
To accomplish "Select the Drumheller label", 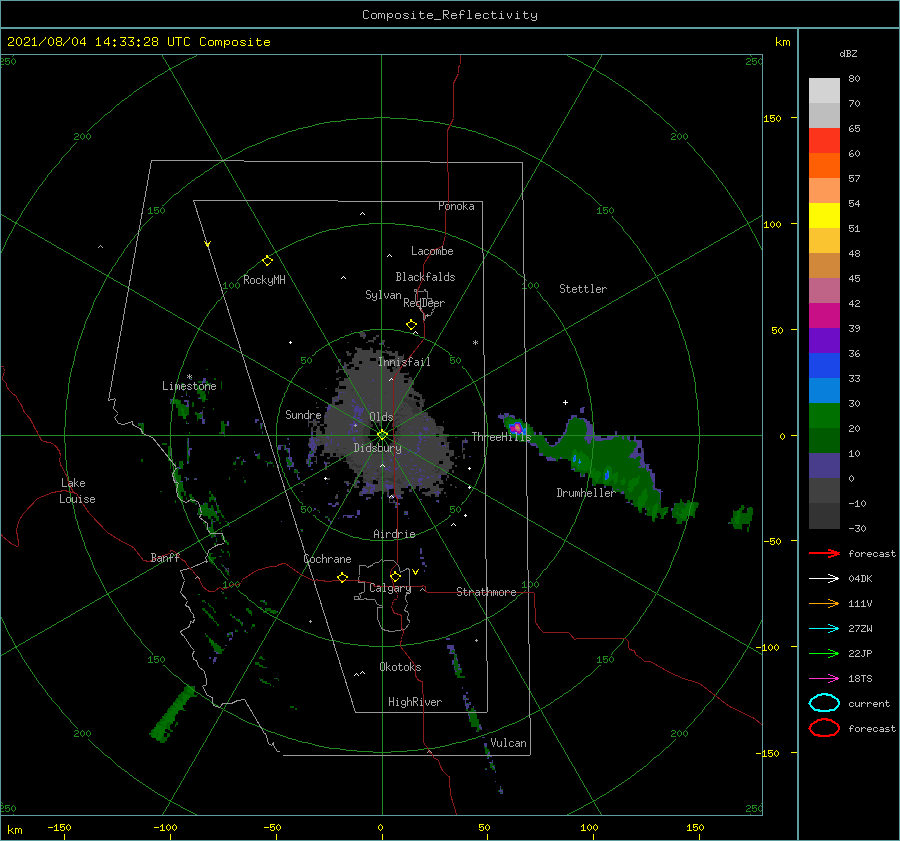I will (x=585, y=493).
